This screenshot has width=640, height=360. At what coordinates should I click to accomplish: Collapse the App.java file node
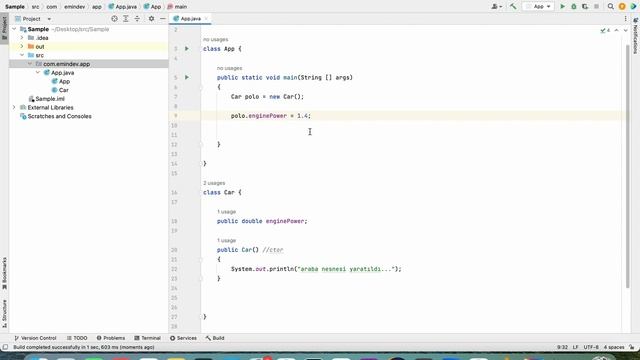pos(38,73)
